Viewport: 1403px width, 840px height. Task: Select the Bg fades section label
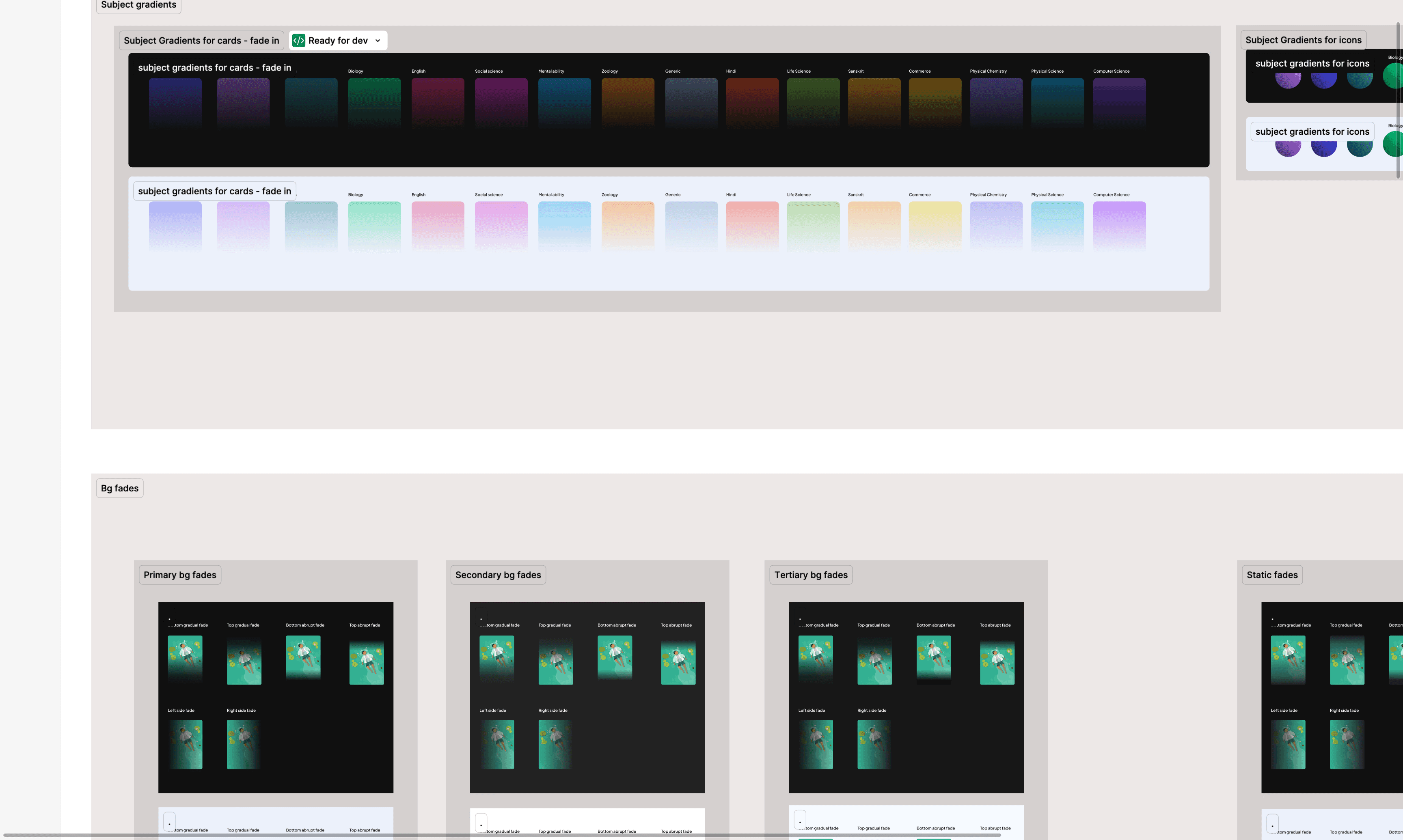tap(119, 488)
